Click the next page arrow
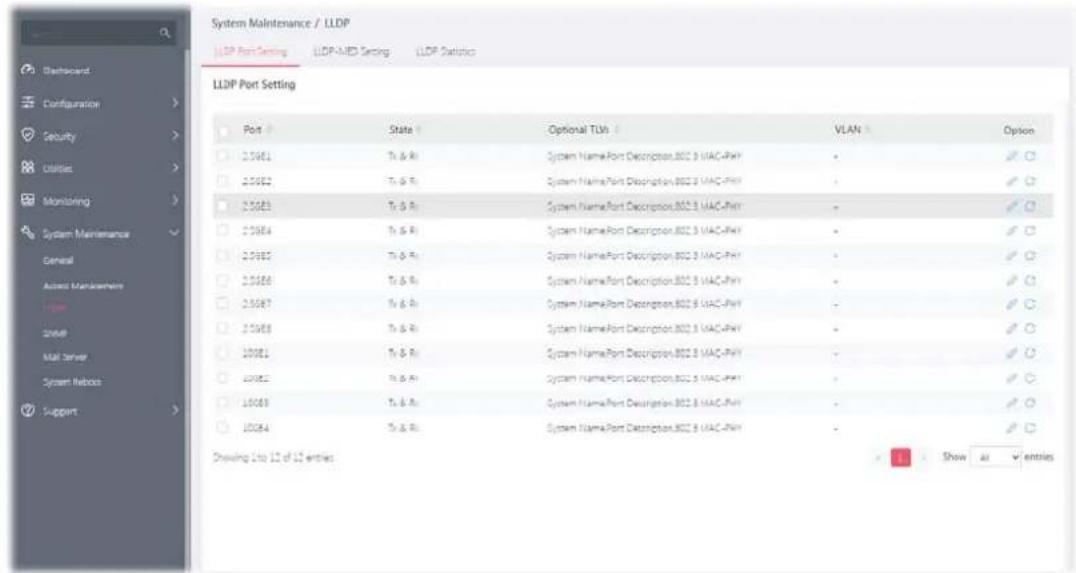Image resolution: width=1076 pixels, height=573 pixels. click(924, 457)
